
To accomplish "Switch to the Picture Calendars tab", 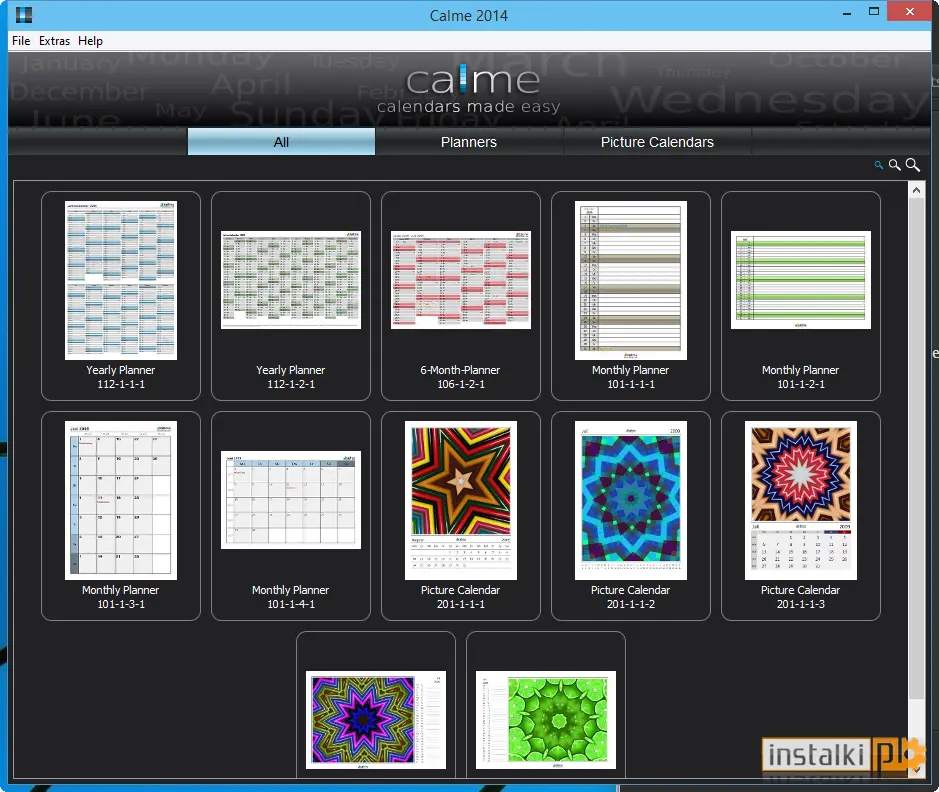I will pos(657,142).
